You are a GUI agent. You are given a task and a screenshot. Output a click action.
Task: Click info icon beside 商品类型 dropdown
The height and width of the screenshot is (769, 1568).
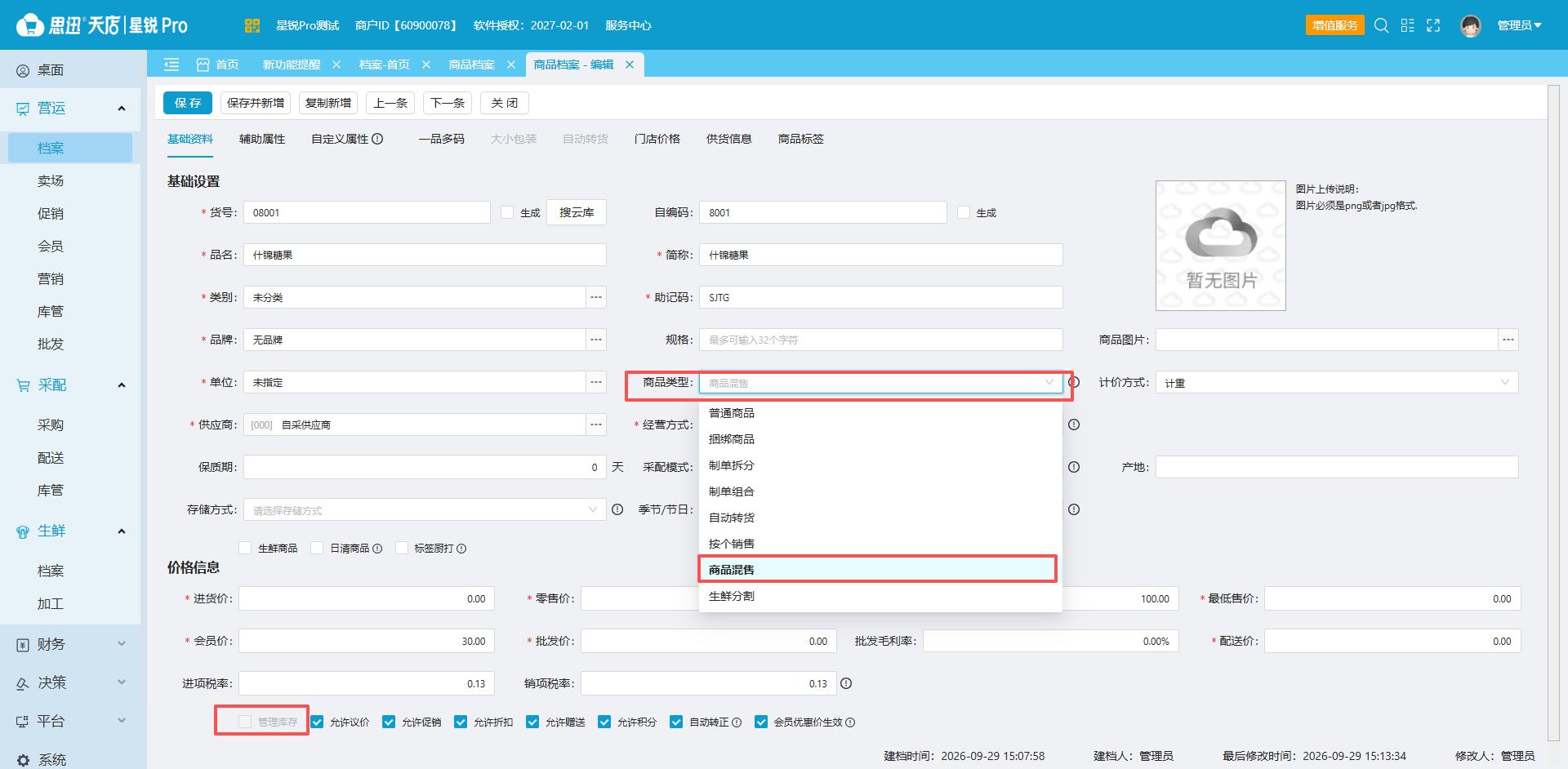(1075, 382)
